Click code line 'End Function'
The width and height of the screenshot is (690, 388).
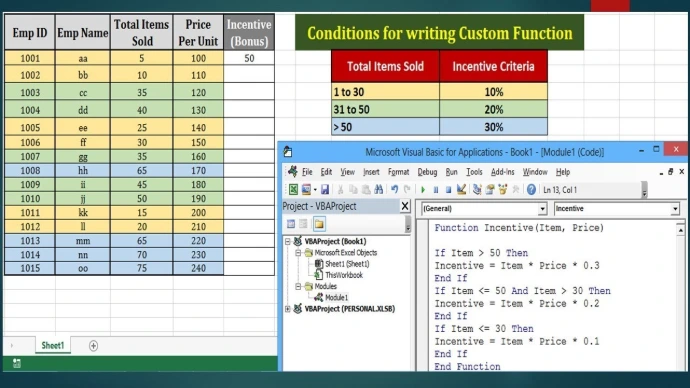467,366
